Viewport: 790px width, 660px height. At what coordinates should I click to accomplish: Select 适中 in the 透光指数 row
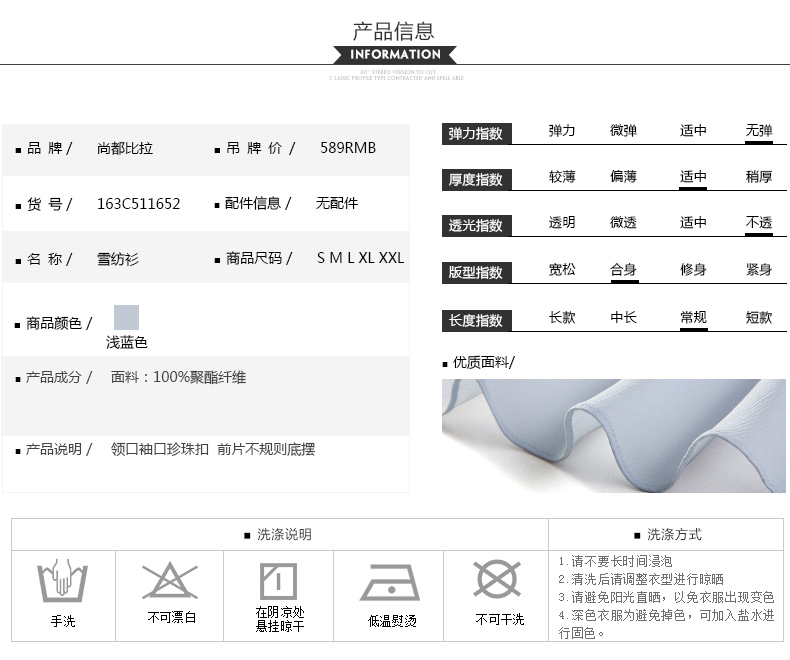693,223
